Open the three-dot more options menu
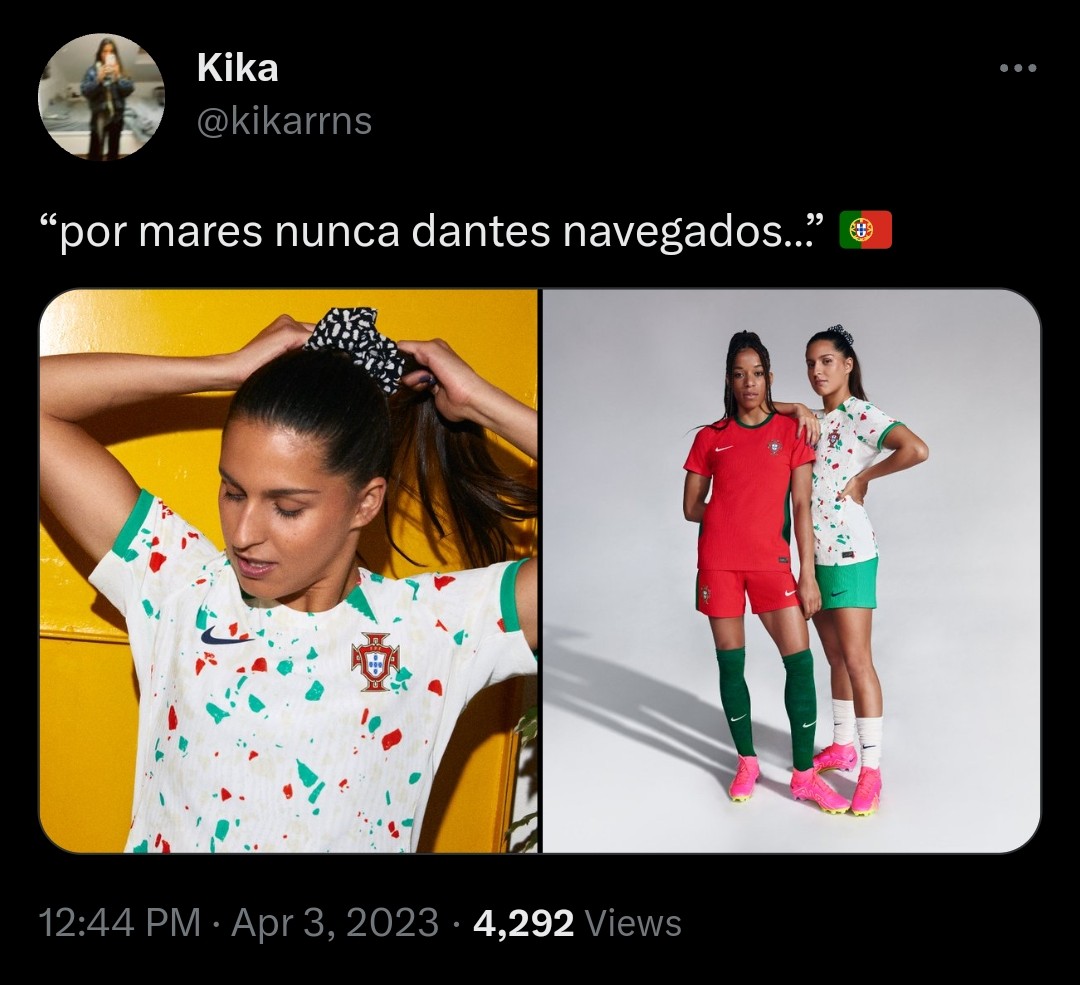The width and height of the screenshot is (1080, 985). pyautogui.click(x=1018, y=68)
